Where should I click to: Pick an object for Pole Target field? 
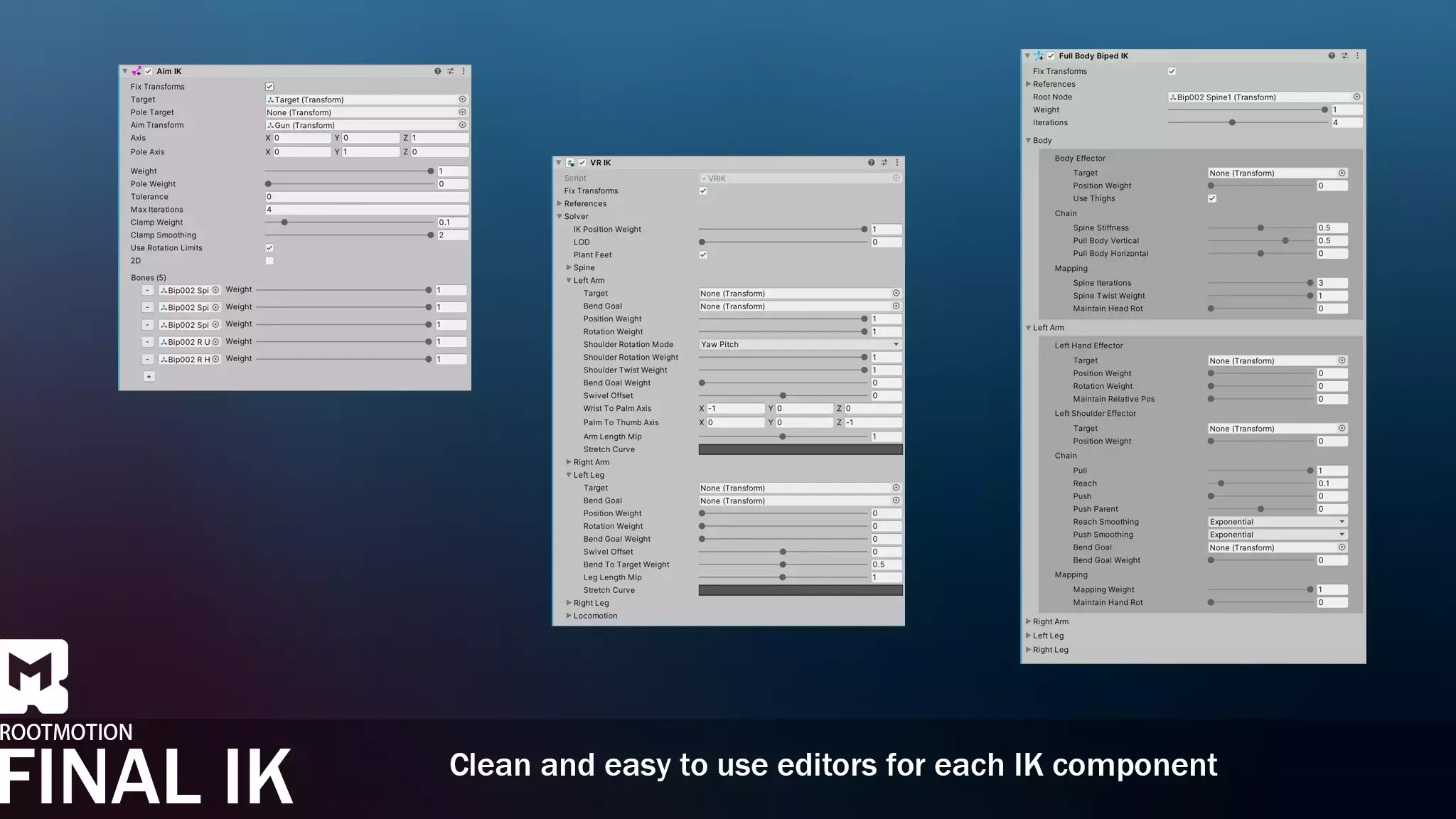point(462,112)
